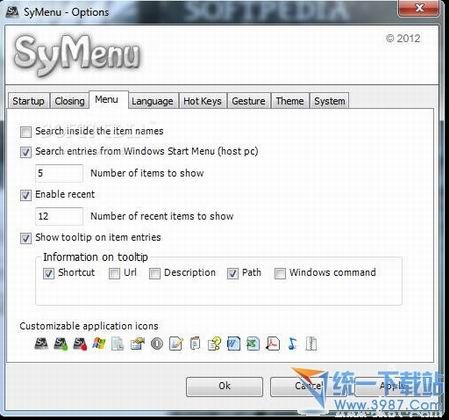
Task: Disable the Enable recent checkbox
Action: pos(26,195)
